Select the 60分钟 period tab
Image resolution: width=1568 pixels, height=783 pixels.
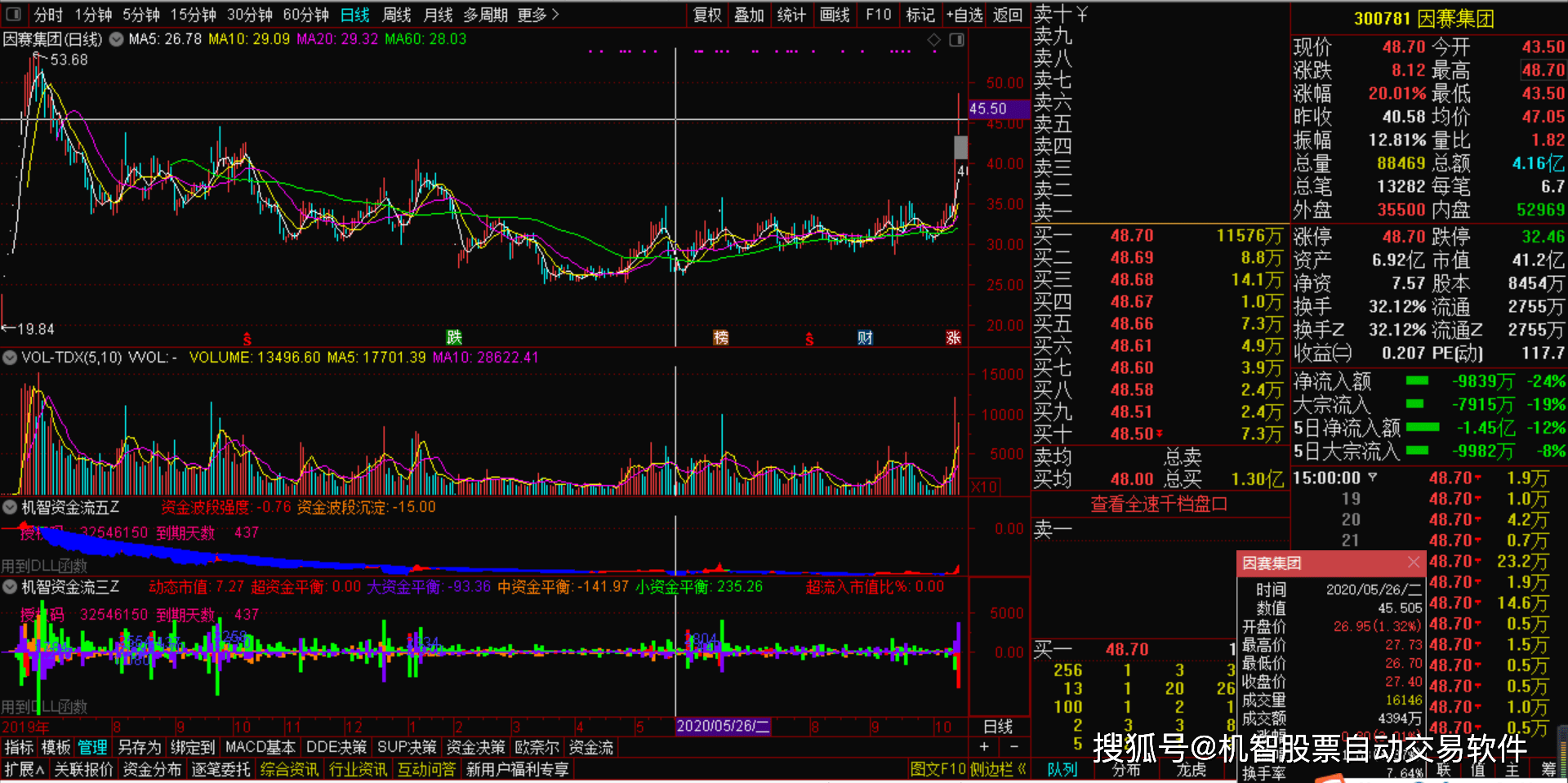(306, 15)
